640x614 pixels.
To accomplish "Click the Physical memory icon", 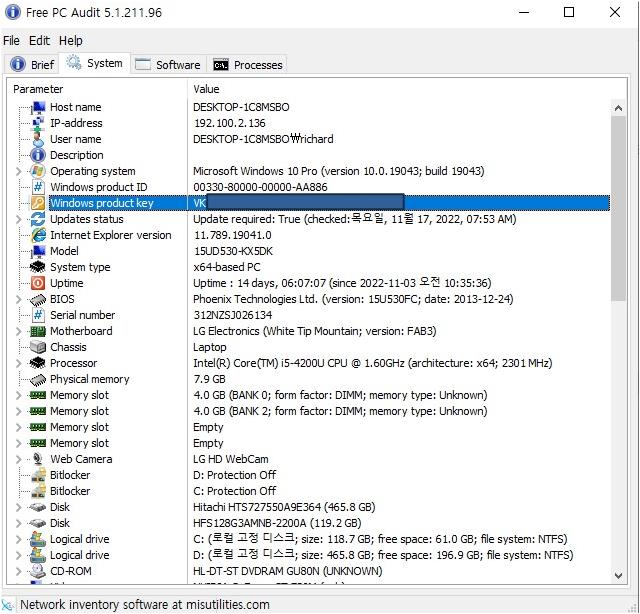I will coord(38,379).
